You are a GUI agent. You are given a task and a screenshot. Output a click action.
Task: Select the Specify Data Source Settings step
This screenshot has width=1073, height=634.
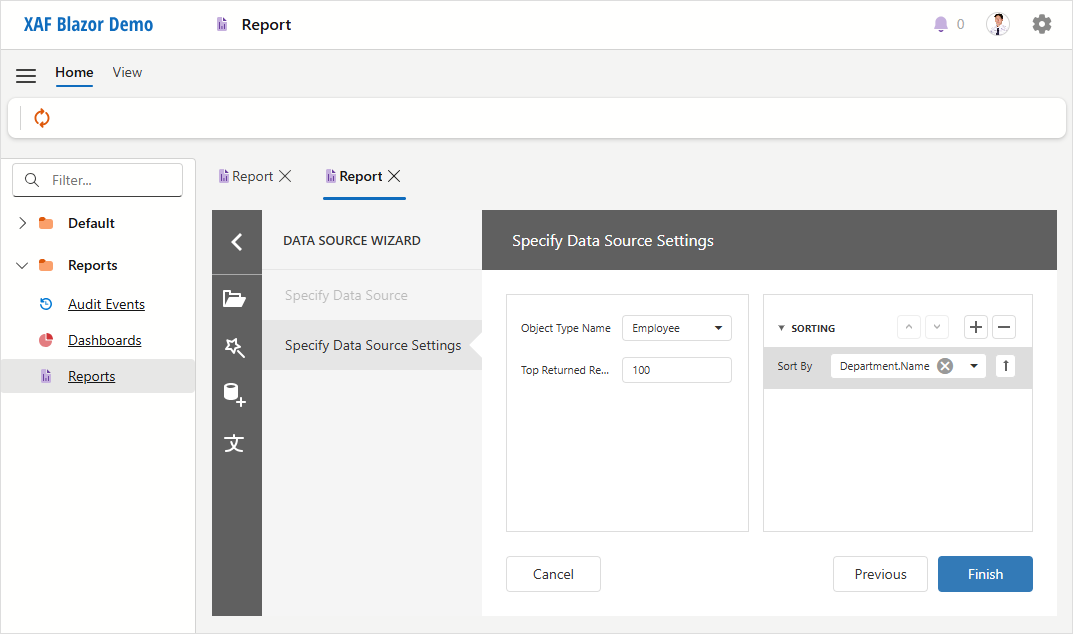[x=373, y=345]
